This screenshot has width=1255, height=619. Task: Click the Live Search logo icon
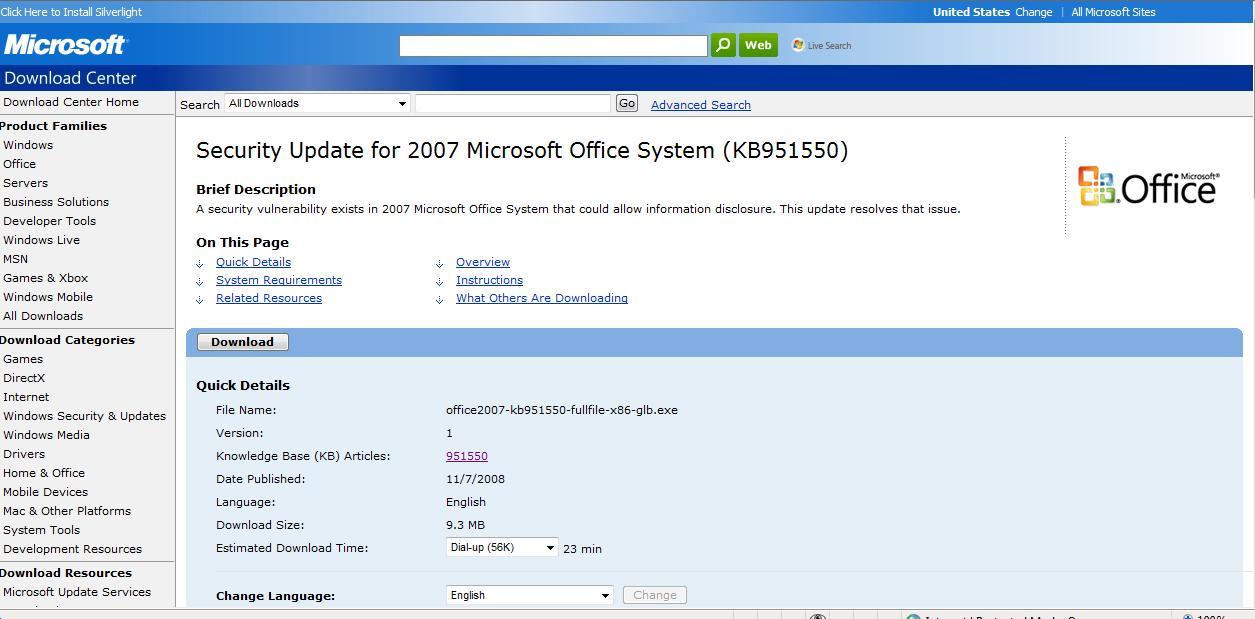pyautogui.click(x=798, y=45)
